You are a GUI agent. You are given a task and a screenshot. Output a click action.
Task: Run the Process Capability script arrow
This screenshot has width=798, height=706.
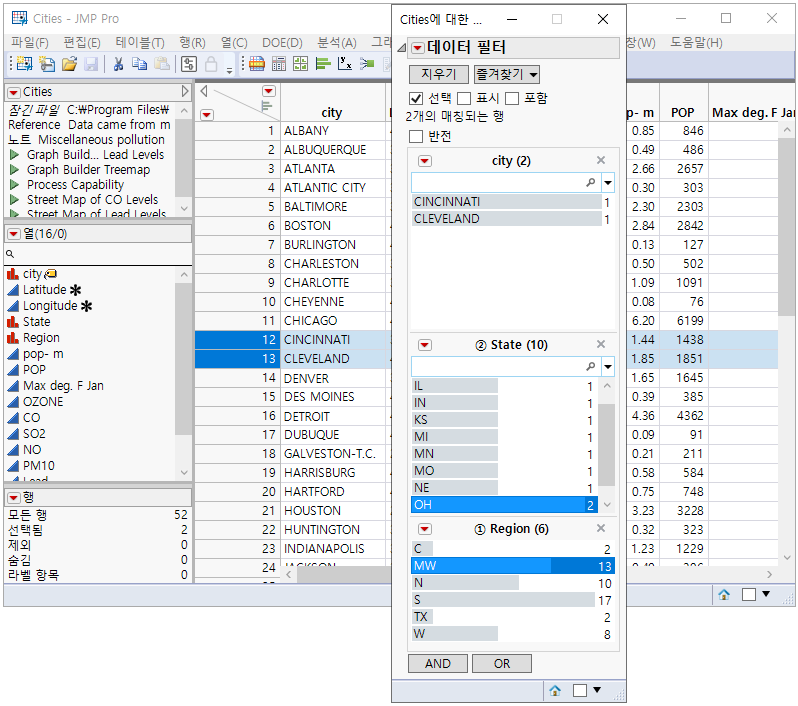tap(15, 184)
